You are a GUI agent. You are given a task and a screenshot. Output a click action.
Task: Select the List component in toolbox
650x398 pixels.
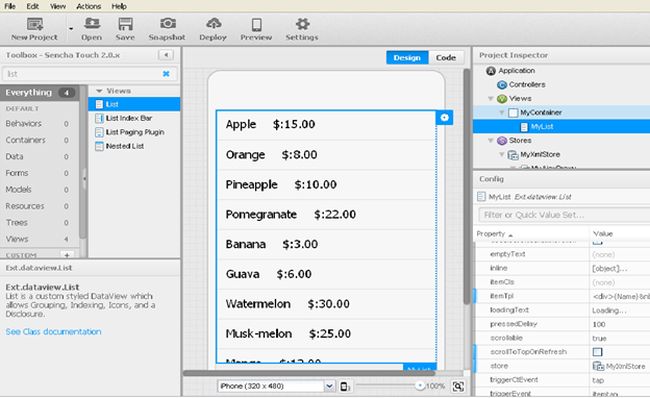(x=134, y=104)
